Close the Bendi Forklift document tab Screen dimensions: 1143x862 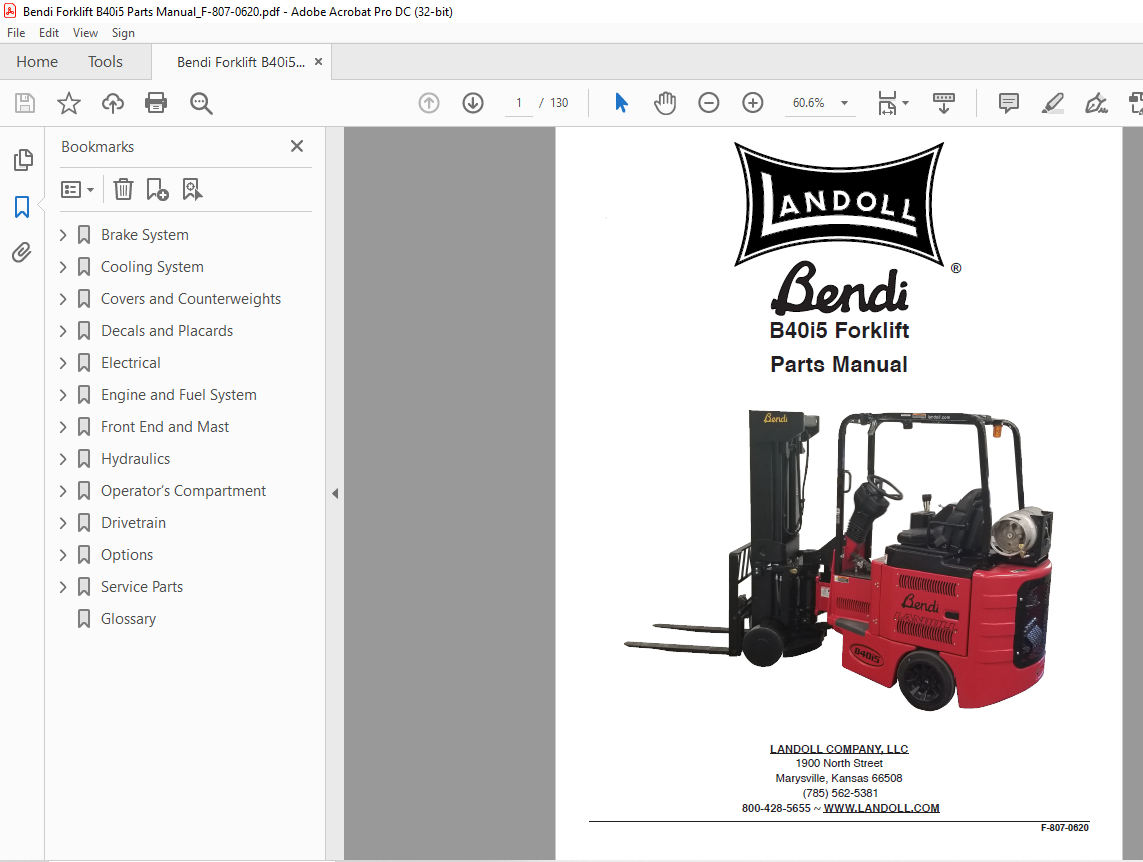click(x=319, y=62)
